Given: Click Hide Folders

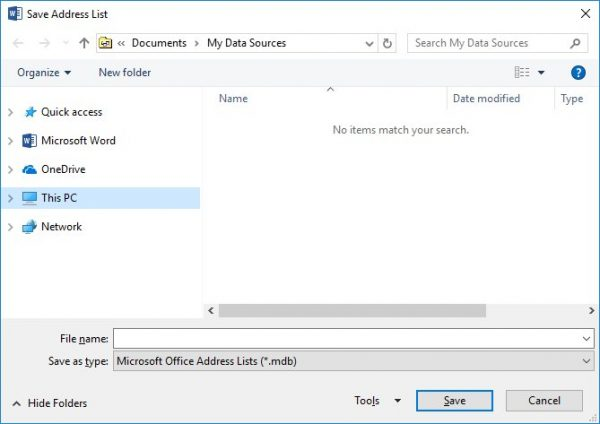Looking at the screenshot, I should 50,403.
